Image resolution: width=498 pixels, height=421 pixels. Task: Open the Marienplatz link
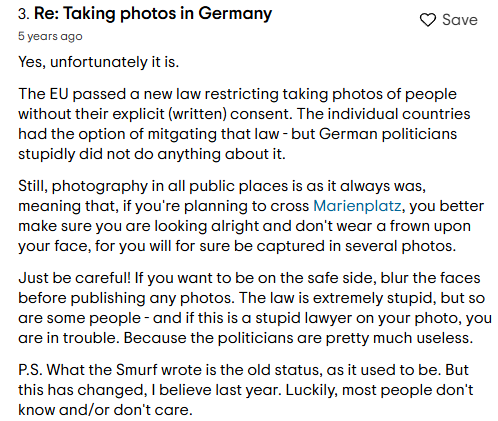point(357,206)
